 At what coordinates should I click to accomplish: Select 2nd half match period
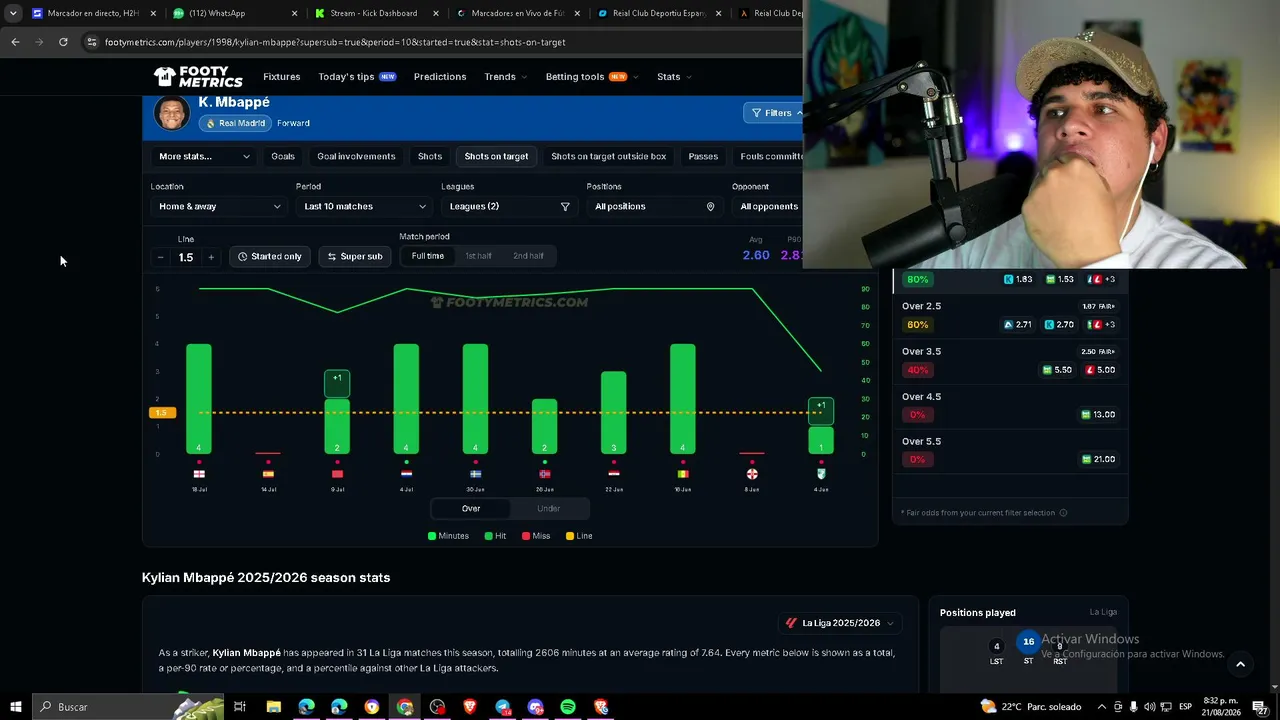click(x=528, y=256)
